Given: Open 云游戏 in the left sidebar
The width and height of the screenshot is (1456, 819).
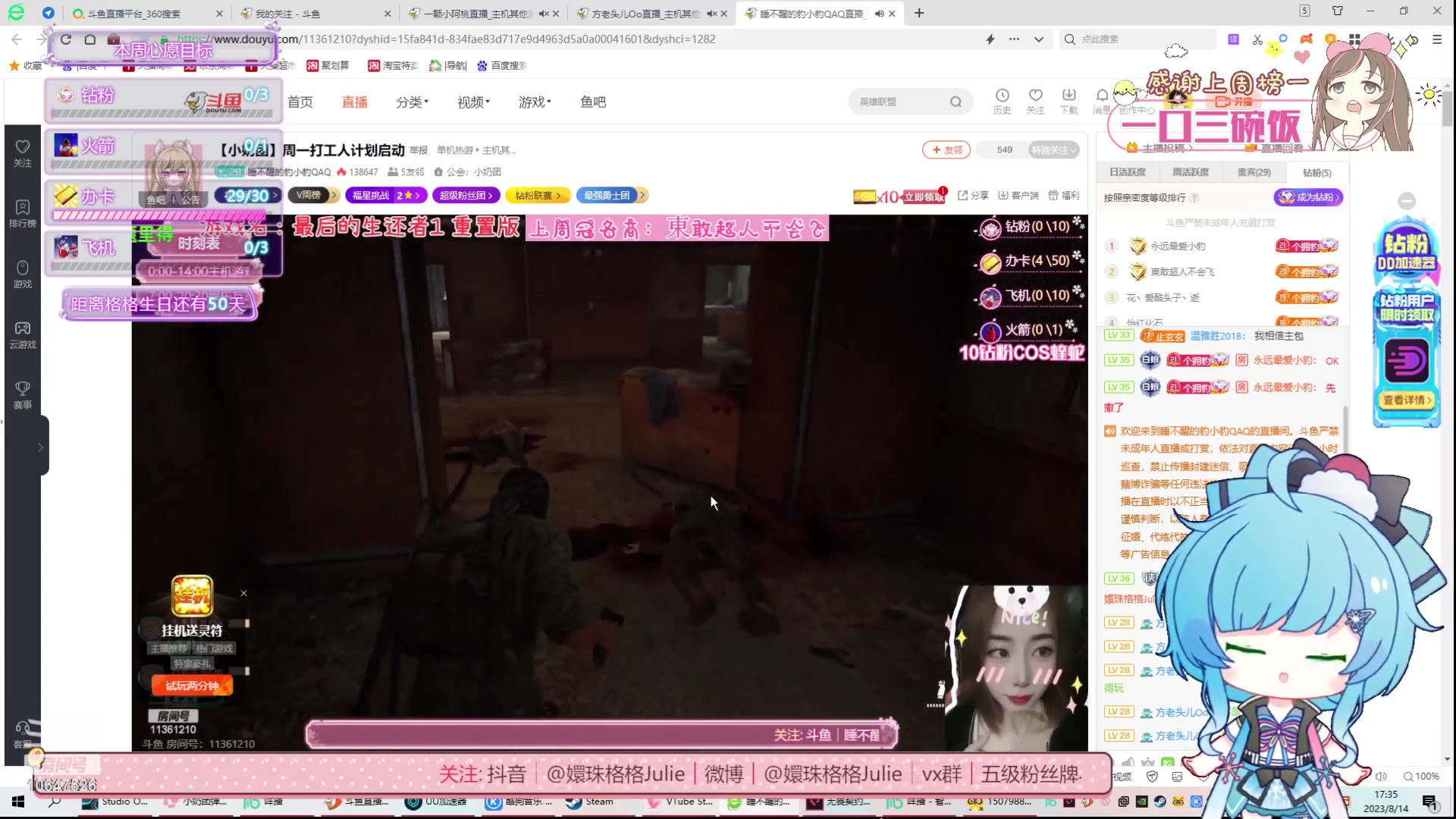Looking at the screenshot, I should (x=23, y=335).
